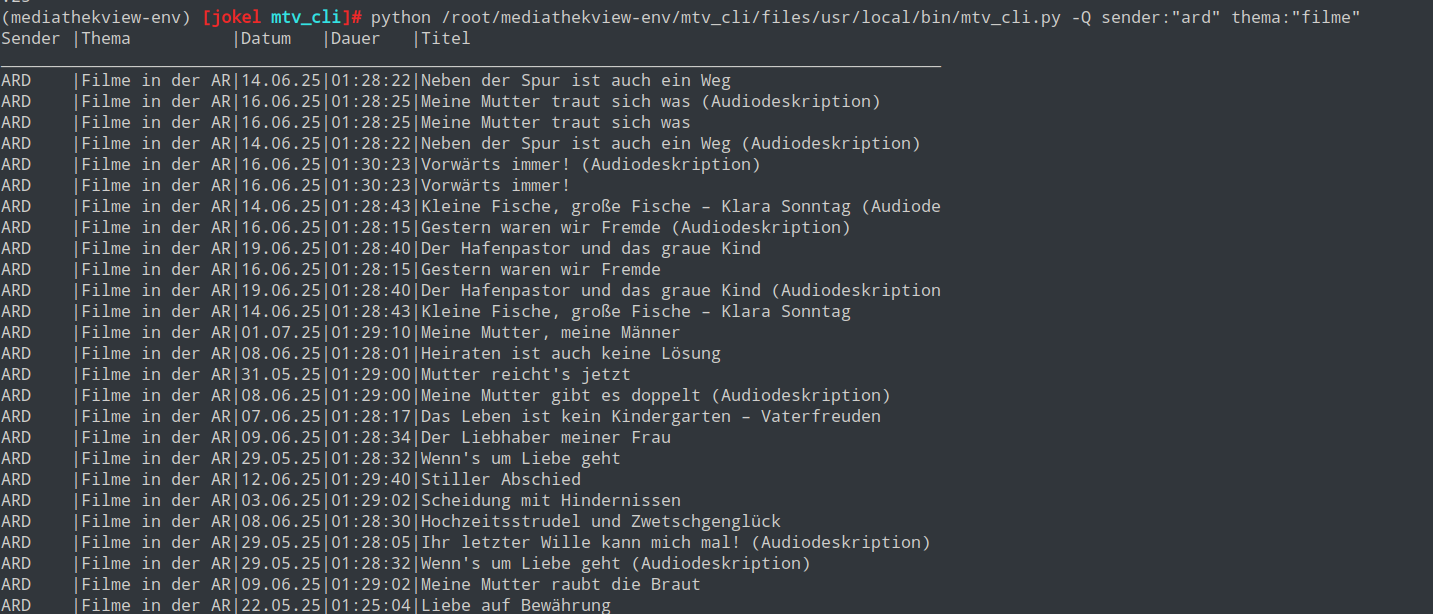Screen dimensions: 1433x614
Task: Click the sender:"ard" query argument
Action: (1160, 17)
